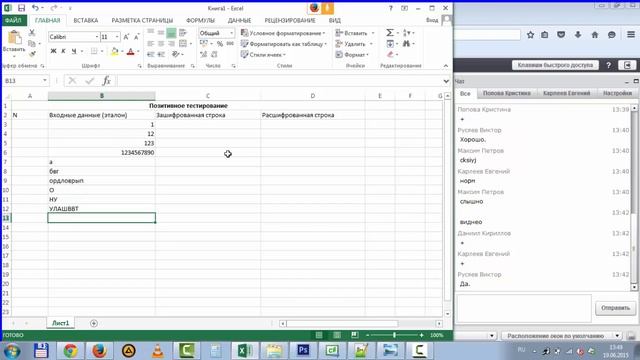This screenshot has width=640, height=360.
Task: Switch to the РЕЦЕНЗИРОВАНИЕ tab
Action: pyautogui.click(x=290, y=20)
